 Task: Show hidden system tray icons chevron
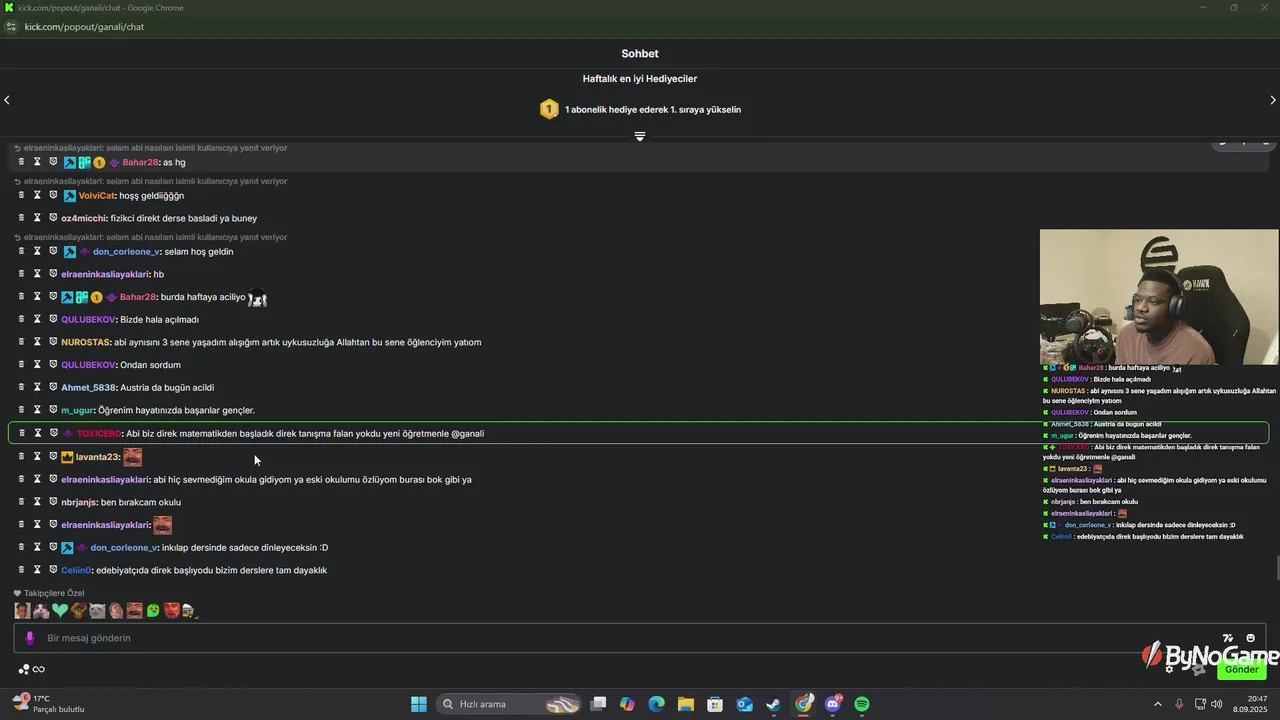tap(1158, 704)
